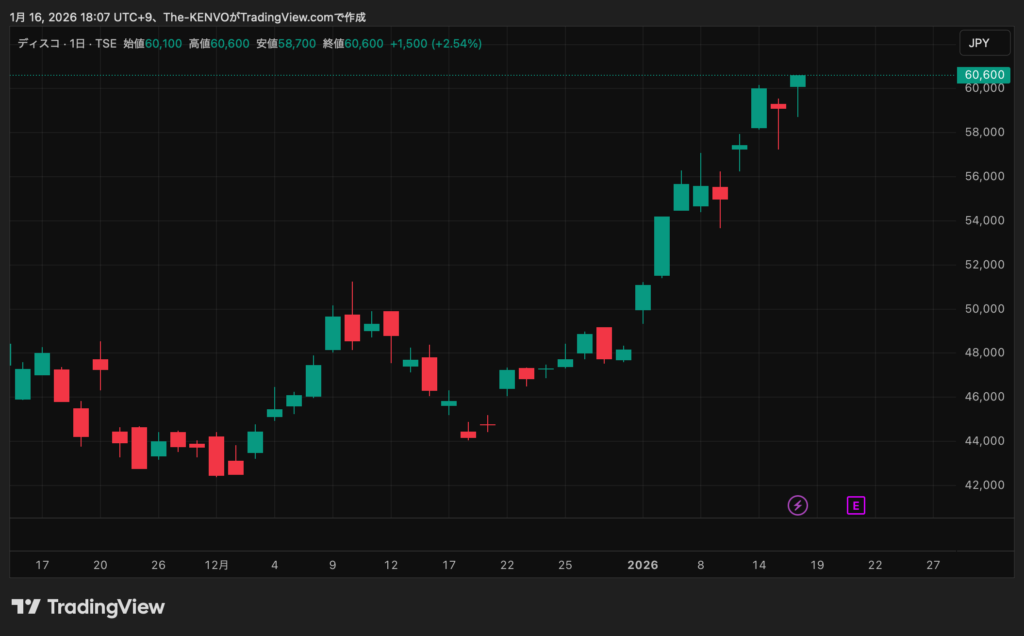Select the latest green candle at chart top

(797, 81)
